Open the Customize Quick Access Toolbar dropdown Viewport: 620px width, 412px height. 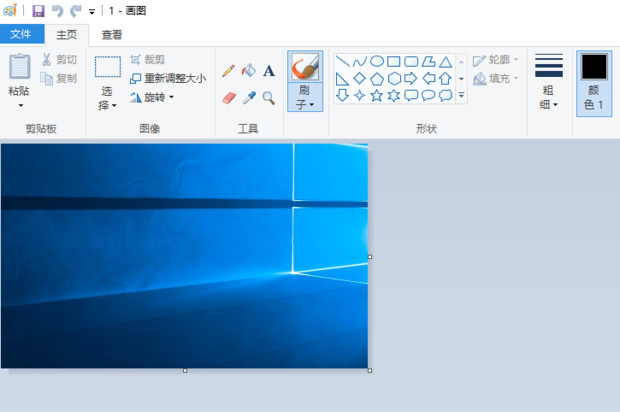pyautogui.click(x=92, y=11)
